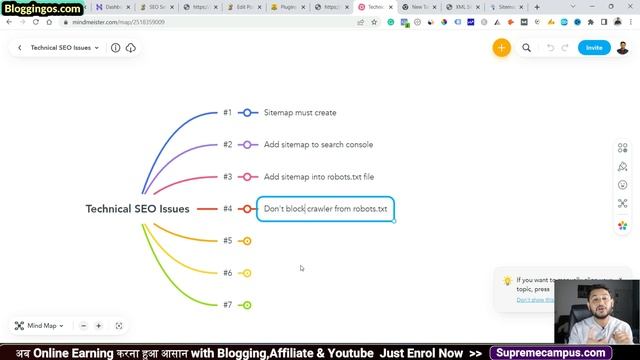Open the Grammarly green extension icon
Image resolution: width=640 pixels, height=360 pixels.
click(391, 22)
